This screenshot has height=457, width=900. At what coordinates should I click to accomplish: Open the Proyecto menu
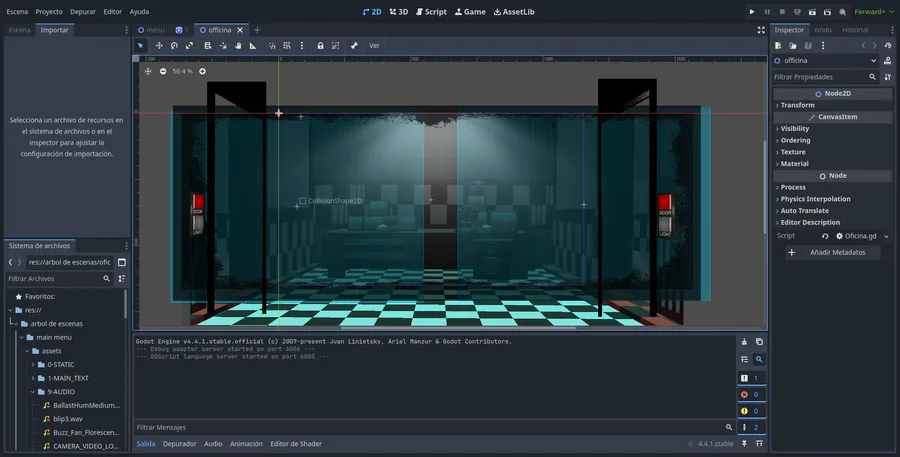click(x=49, y=11)
